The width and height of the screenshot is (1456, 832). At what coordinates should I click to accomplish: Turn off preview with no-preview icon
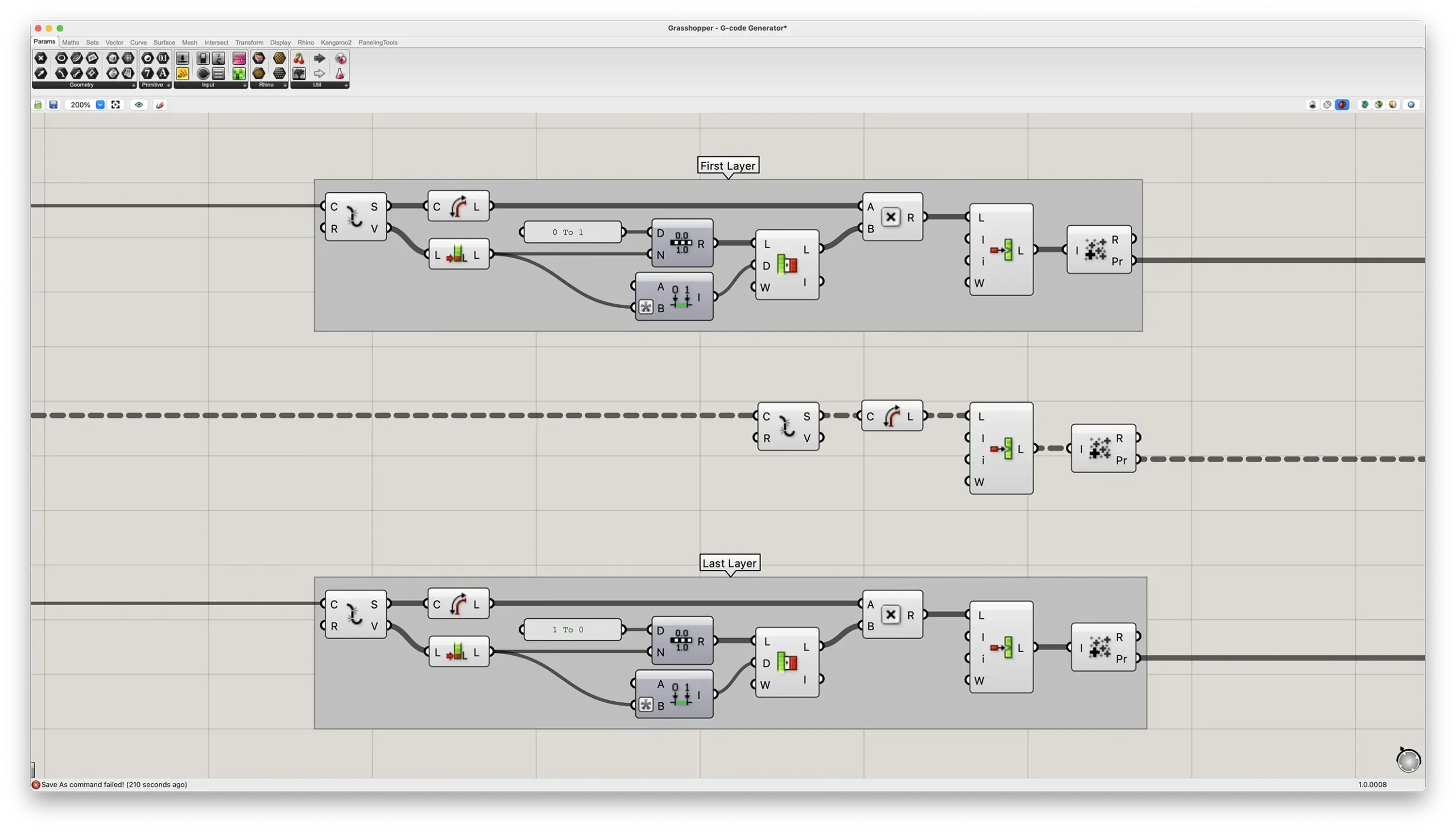1313,105
